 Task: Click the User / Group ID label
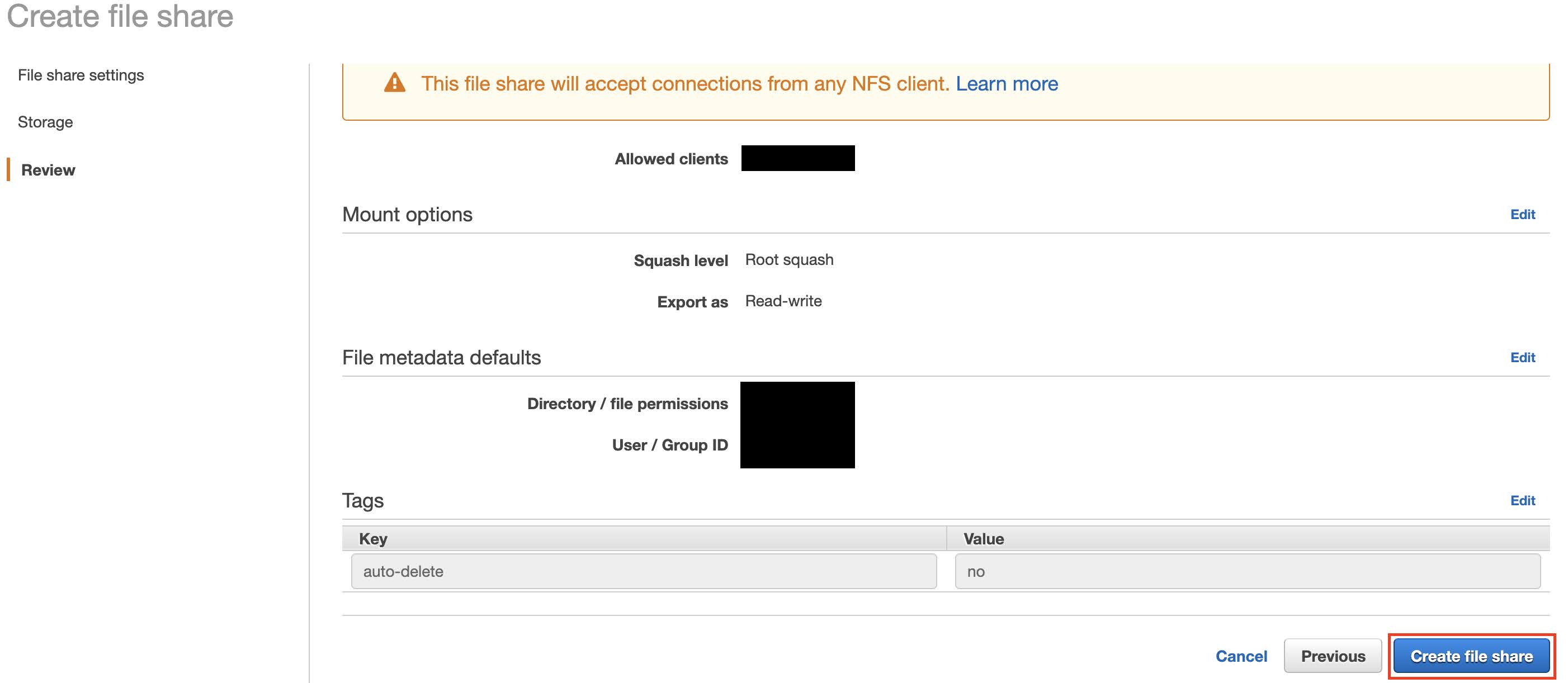pos(669,445)
